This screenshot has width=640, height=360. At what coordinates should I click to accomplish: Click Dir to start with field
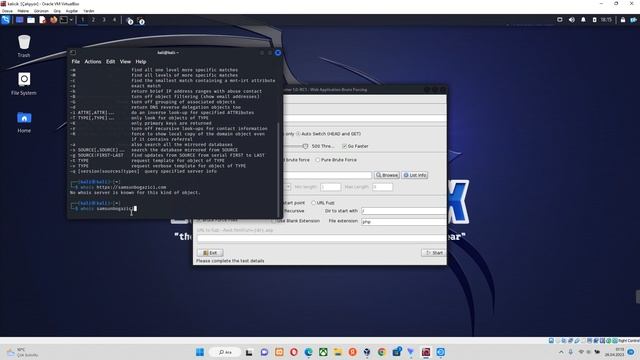[x=404, y=211]
